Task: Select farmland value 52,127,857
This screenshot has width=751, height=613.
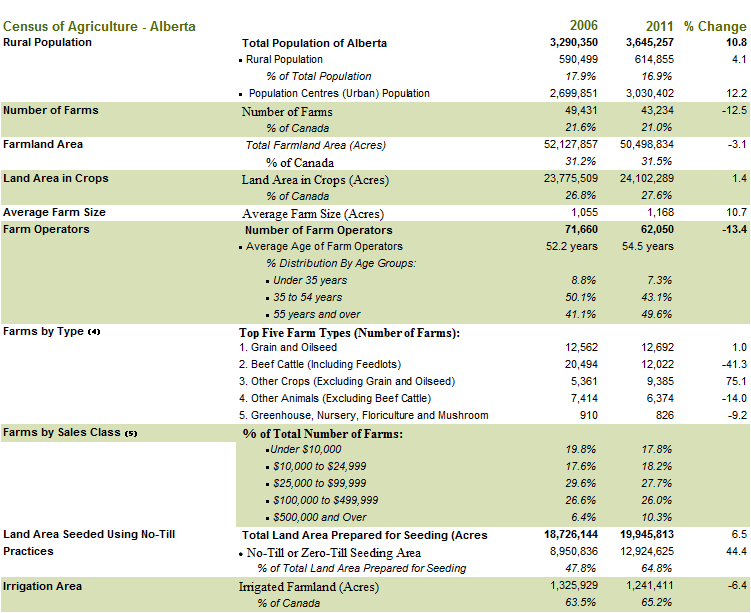Action: [571, 144]
